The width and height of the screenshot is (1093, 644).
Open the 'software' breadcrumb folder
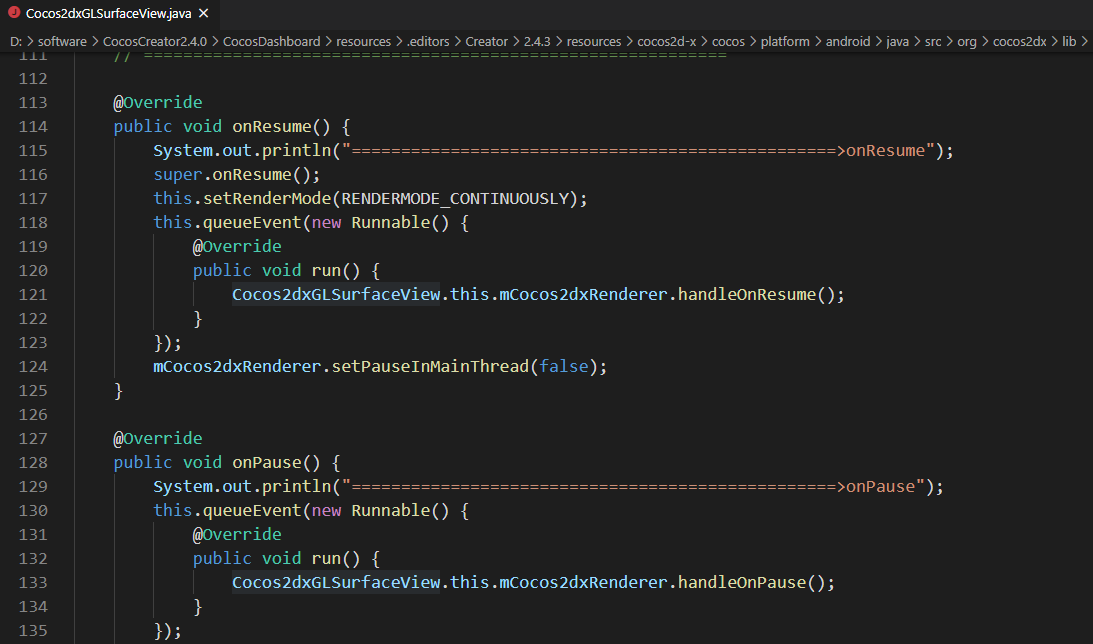click(62, 42)
